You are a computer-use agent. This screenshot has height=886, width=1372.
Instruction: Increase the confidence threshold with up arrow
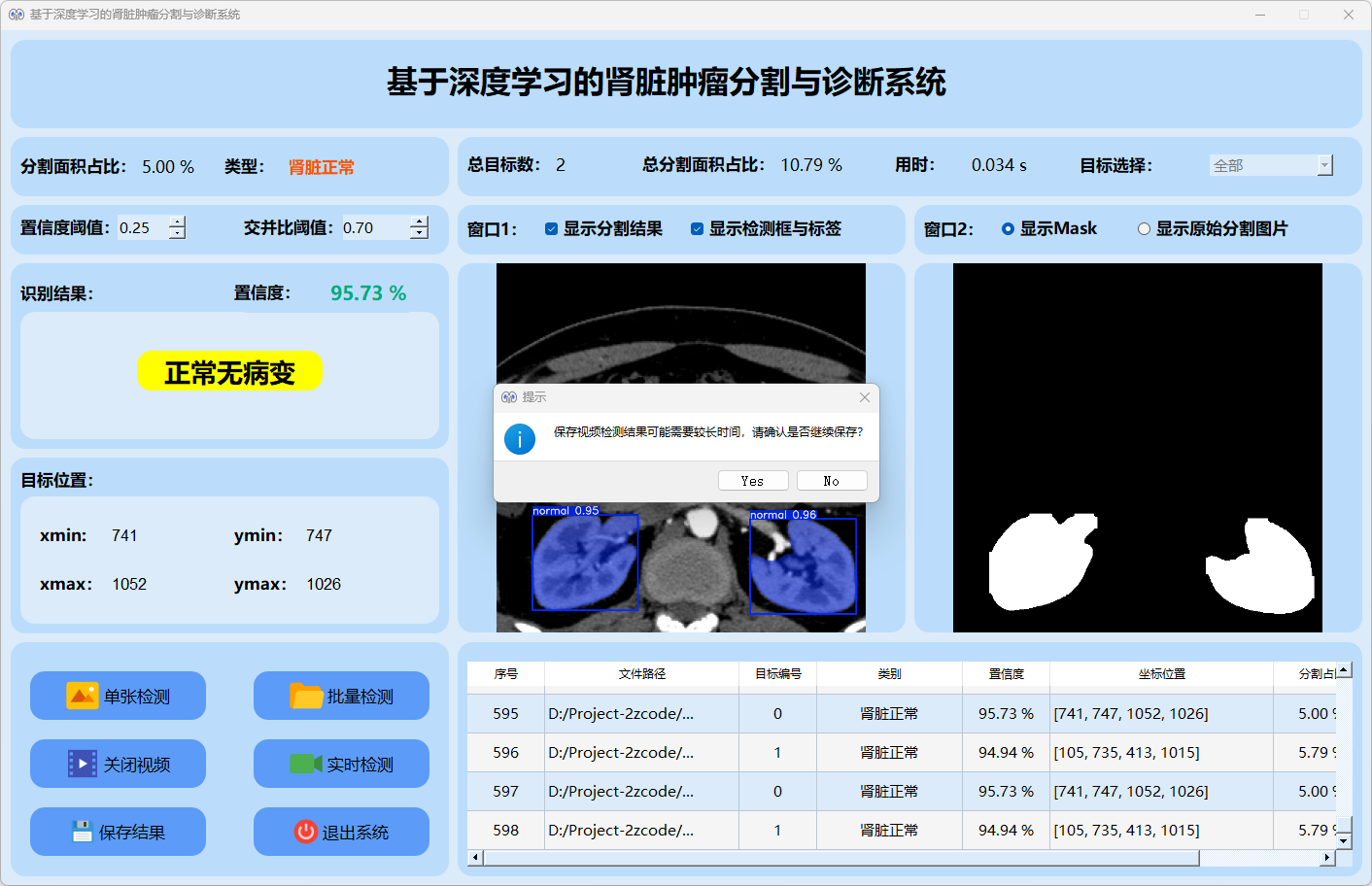point(177,221)
